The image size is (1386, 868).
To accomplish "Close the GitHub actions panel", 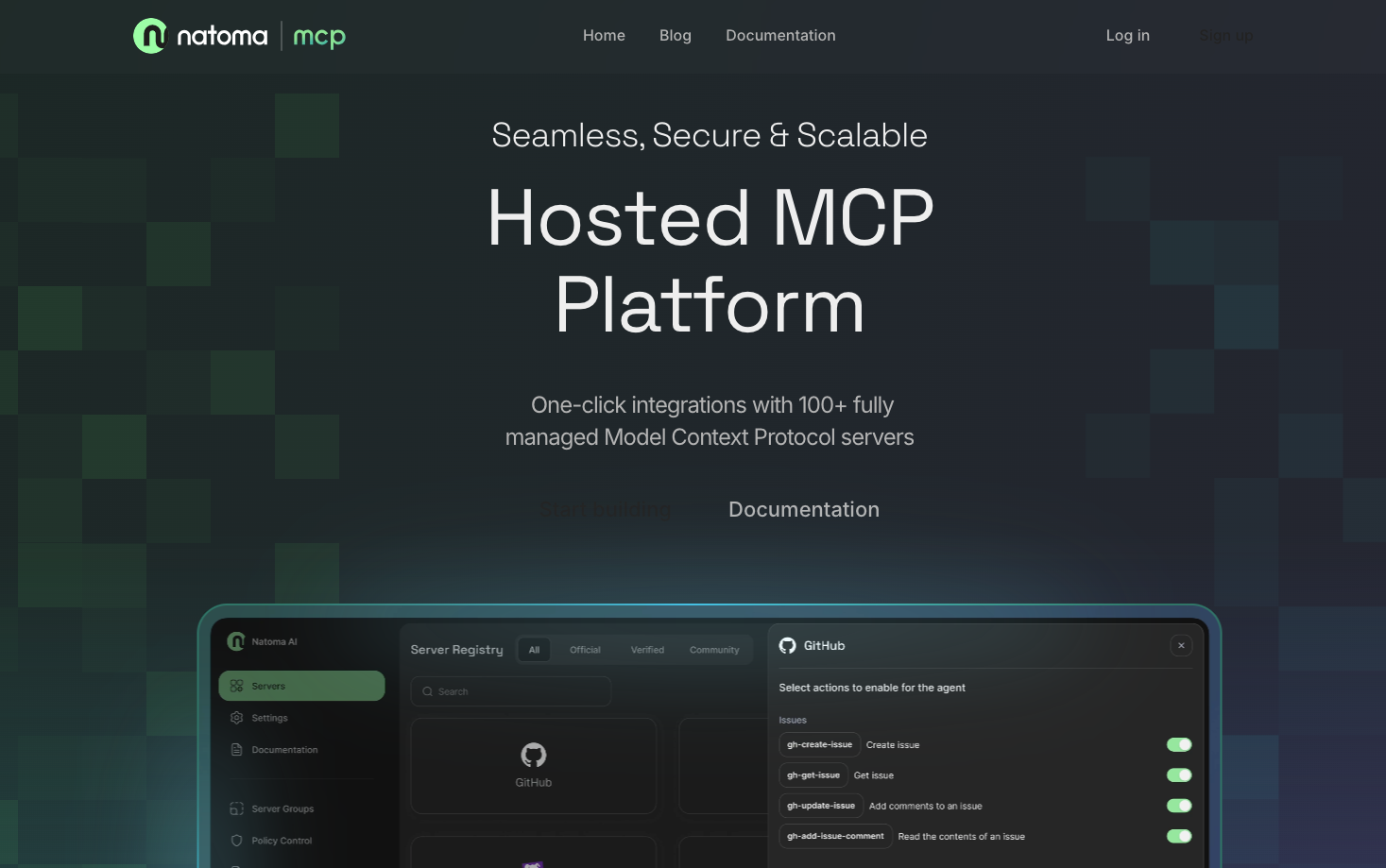I will (x=1181, y=646).
